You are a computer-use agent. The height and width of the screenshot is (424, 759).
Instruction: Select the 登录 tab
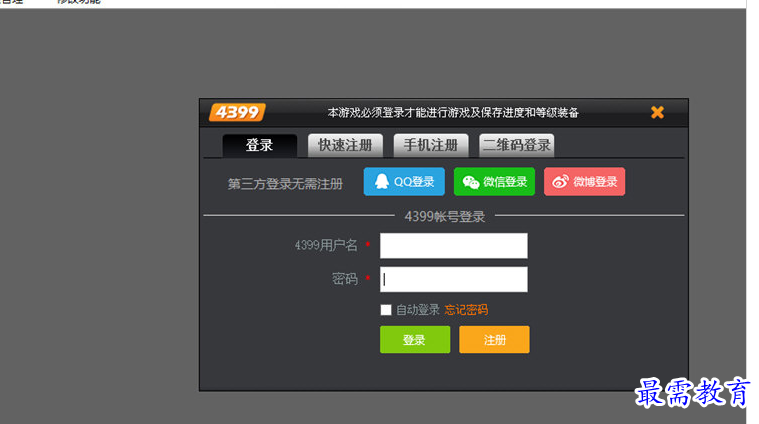[259, 145]
